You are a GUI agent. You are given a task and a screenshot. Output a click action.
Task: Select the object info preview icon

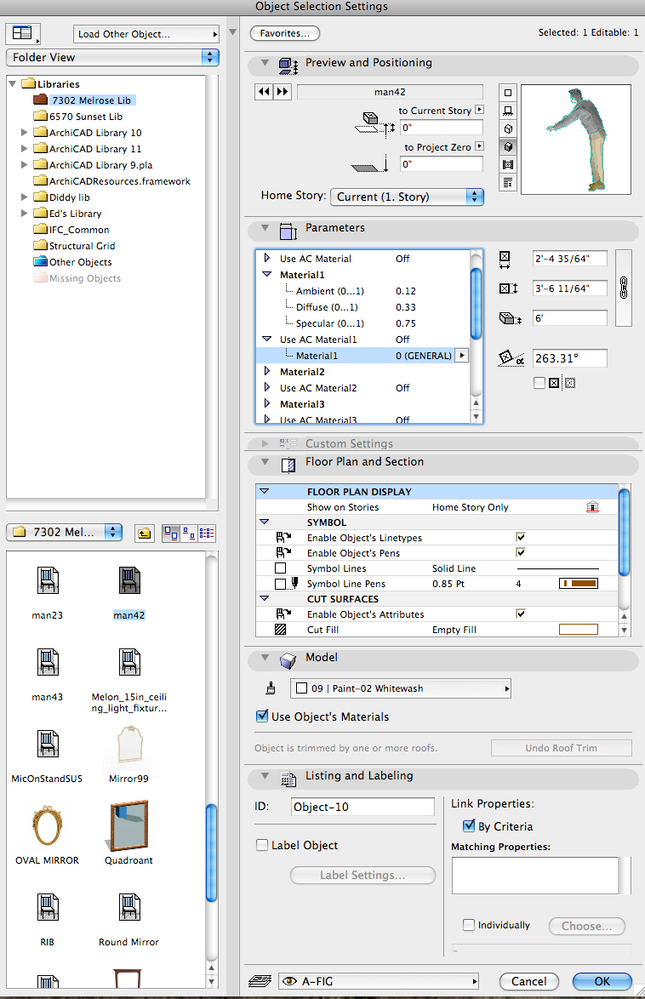click(508, 183)
